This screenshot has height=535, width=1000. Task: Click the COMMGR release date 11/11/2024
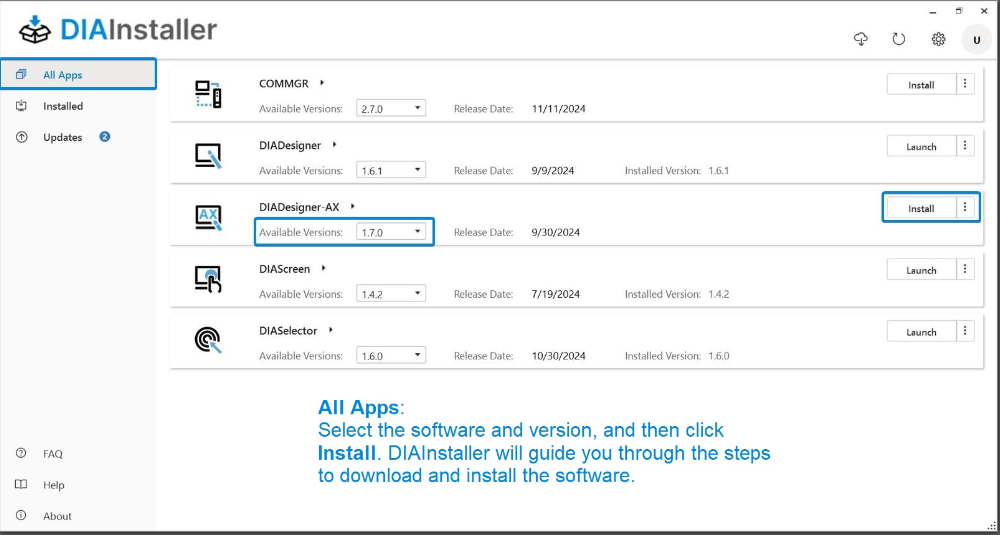(558, 108)
